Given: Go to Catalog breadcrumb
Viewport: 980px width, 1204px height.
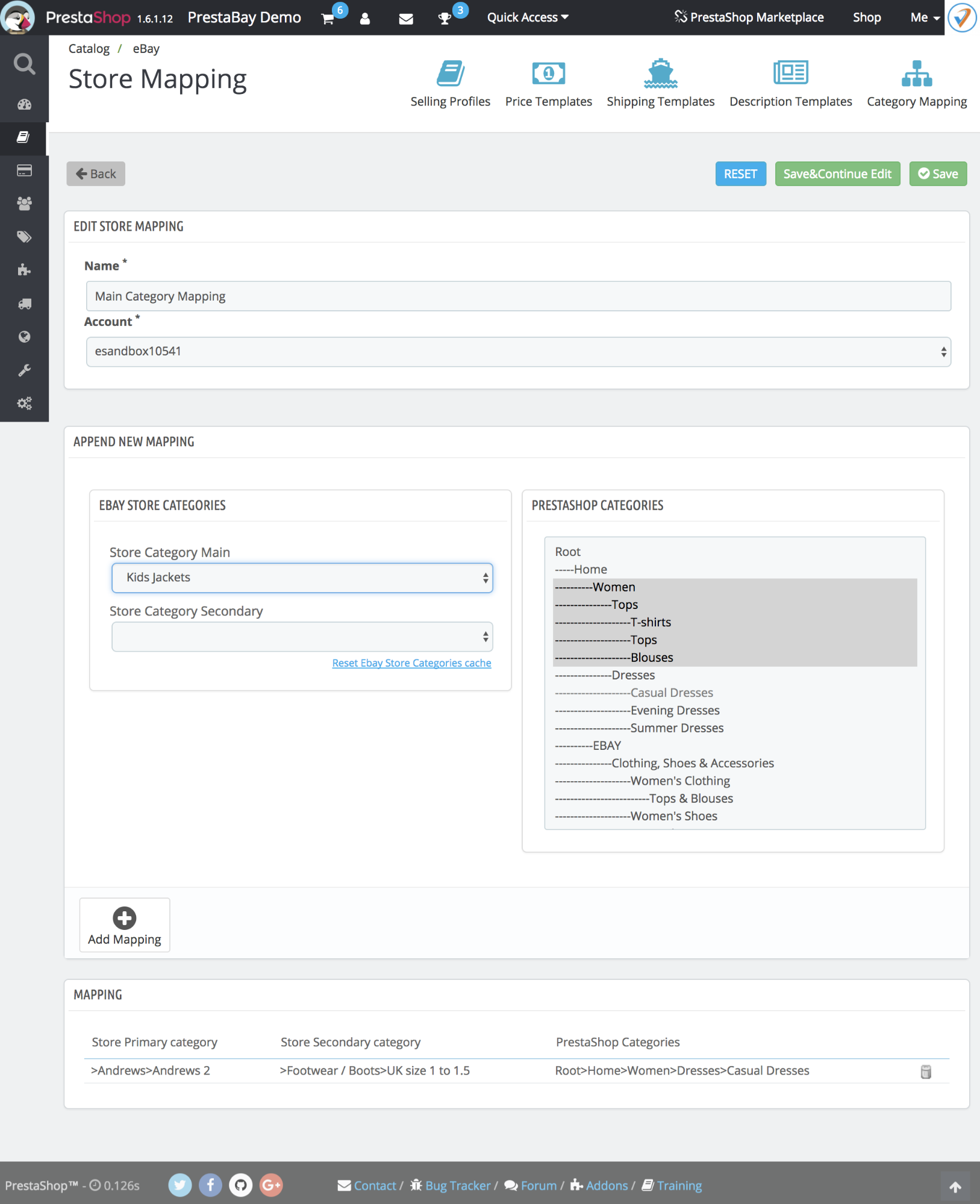Looking at the screenshot, I should [89, 49].
